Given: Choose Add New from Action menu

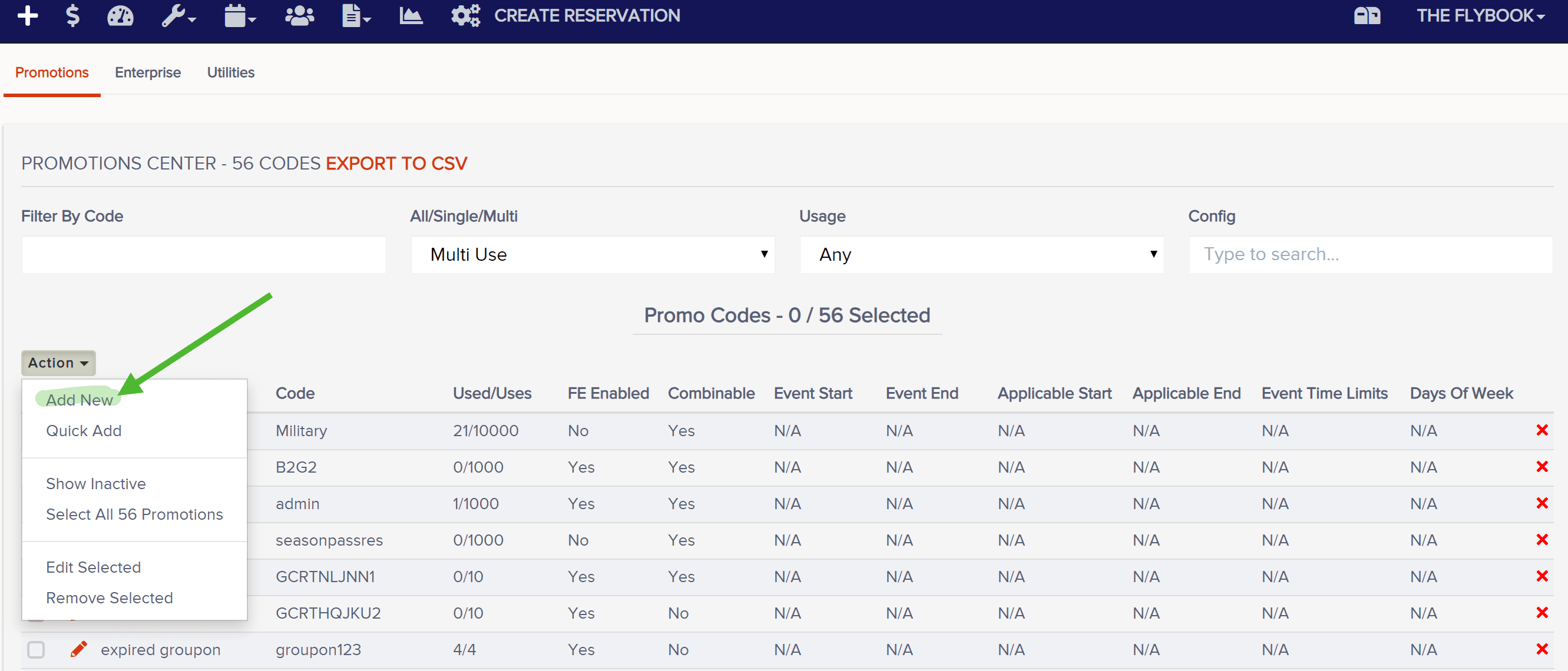Looking at the screenshot, I should pos(80,400).
